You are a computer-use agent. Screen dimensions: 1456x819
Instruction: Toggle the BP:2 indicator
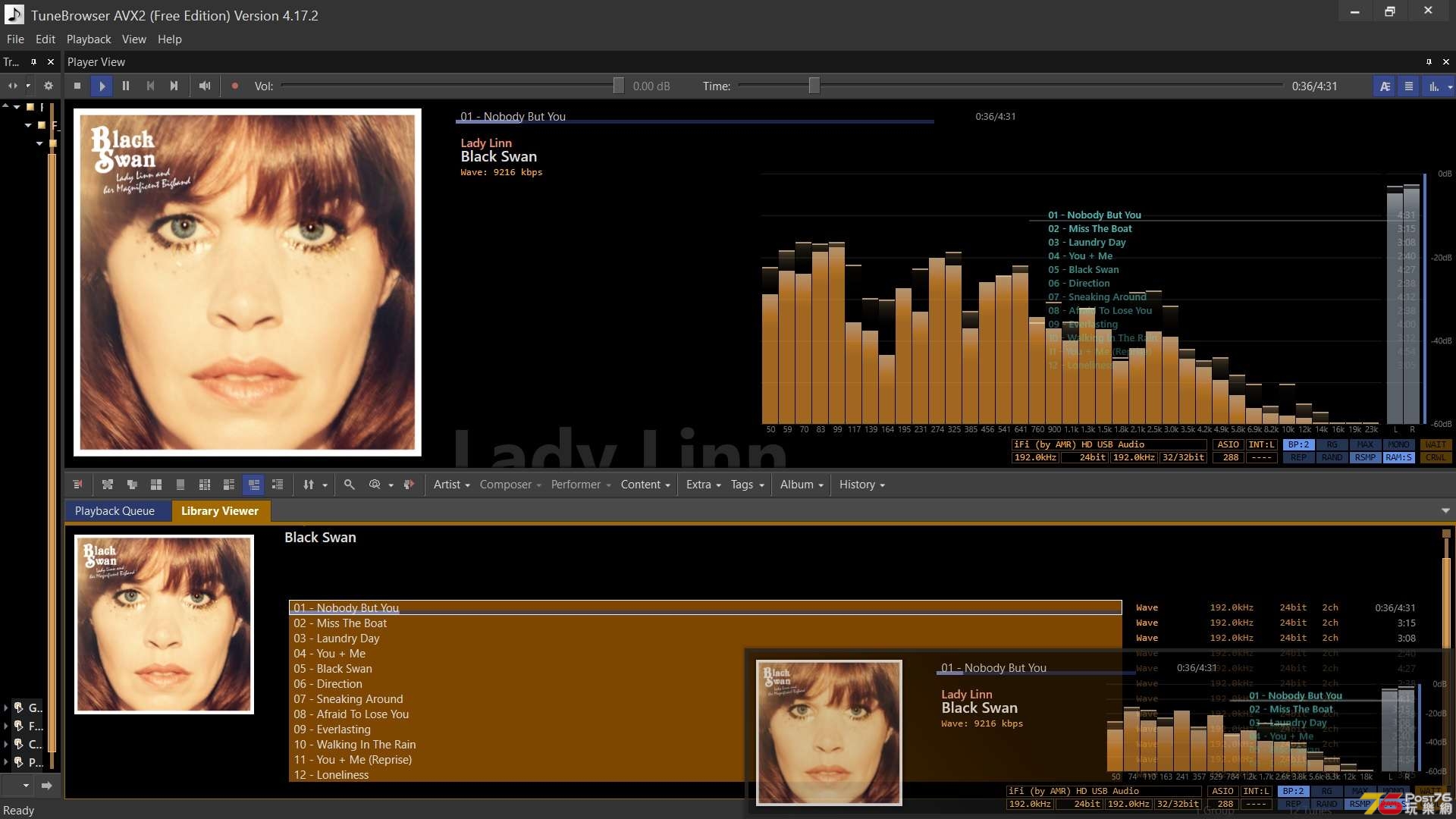pos(1298,445)
